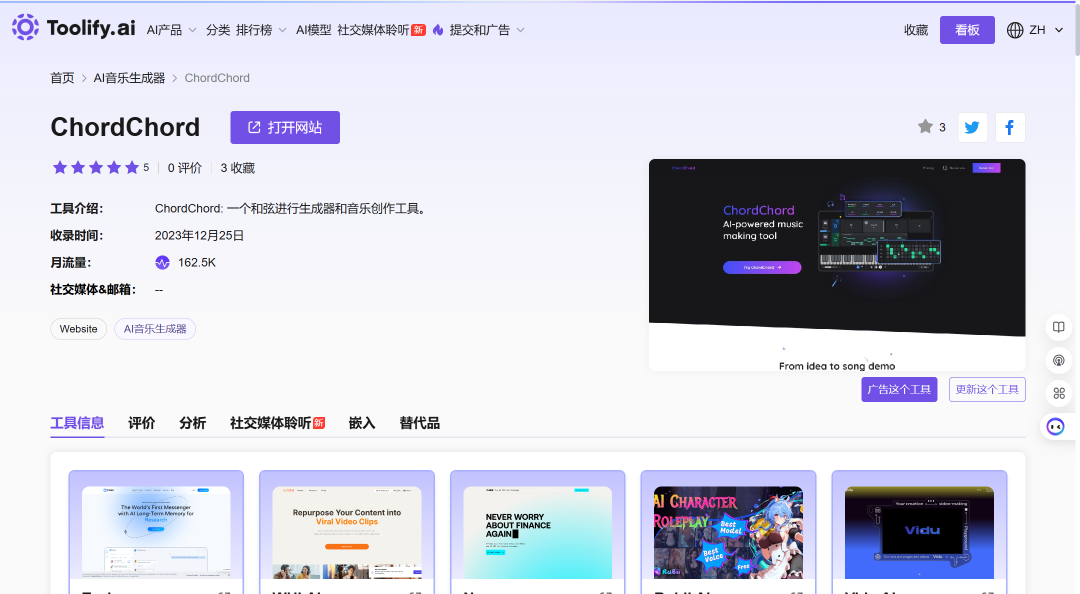The height and width of the screenshot is (594, 1080).
Task: Open the chatbot face icon in sidebar
Action: click(1055, 427)
